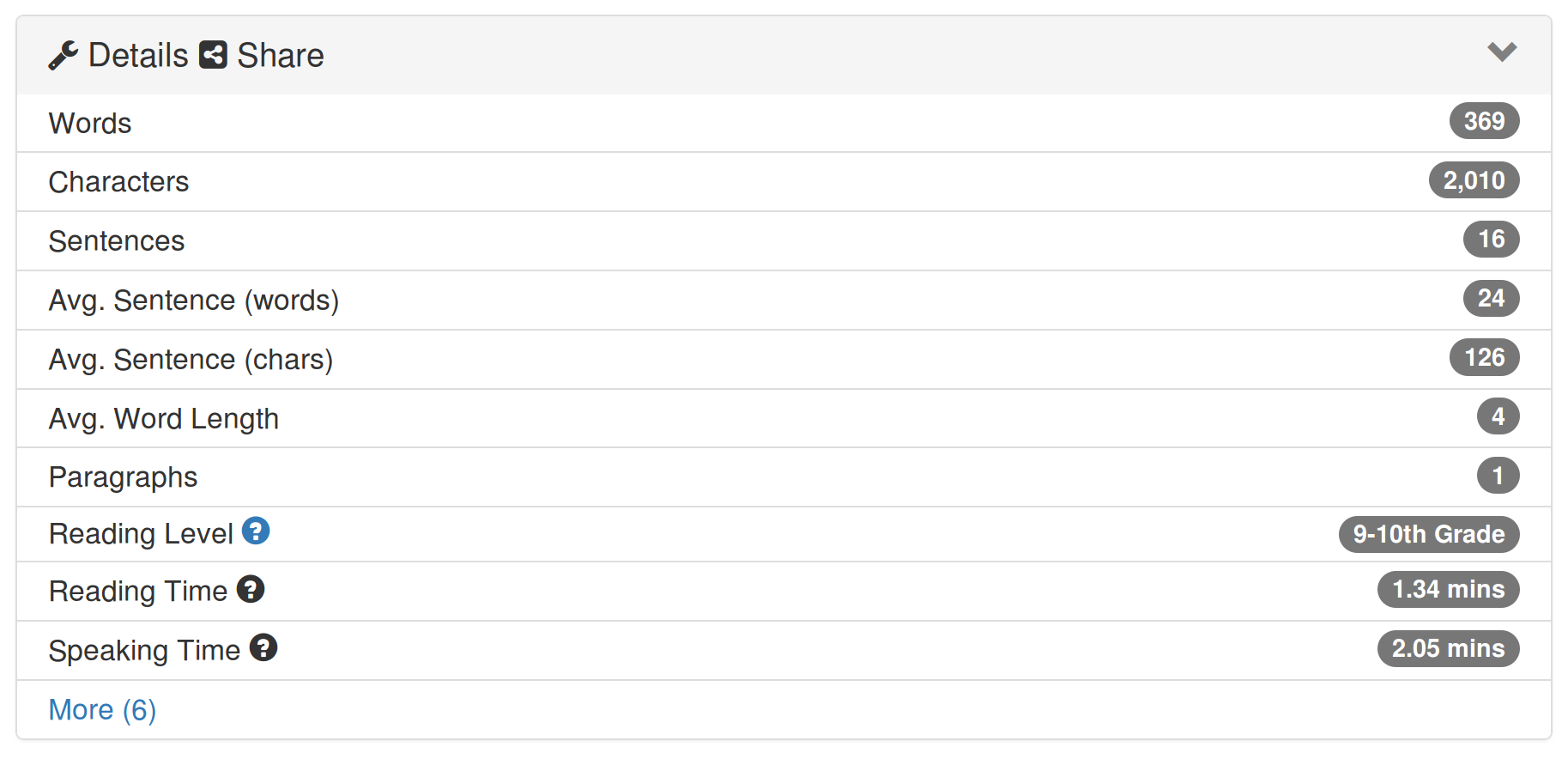Select the Avg. Word Length row

pyautogui.click(x=784, y=419)
